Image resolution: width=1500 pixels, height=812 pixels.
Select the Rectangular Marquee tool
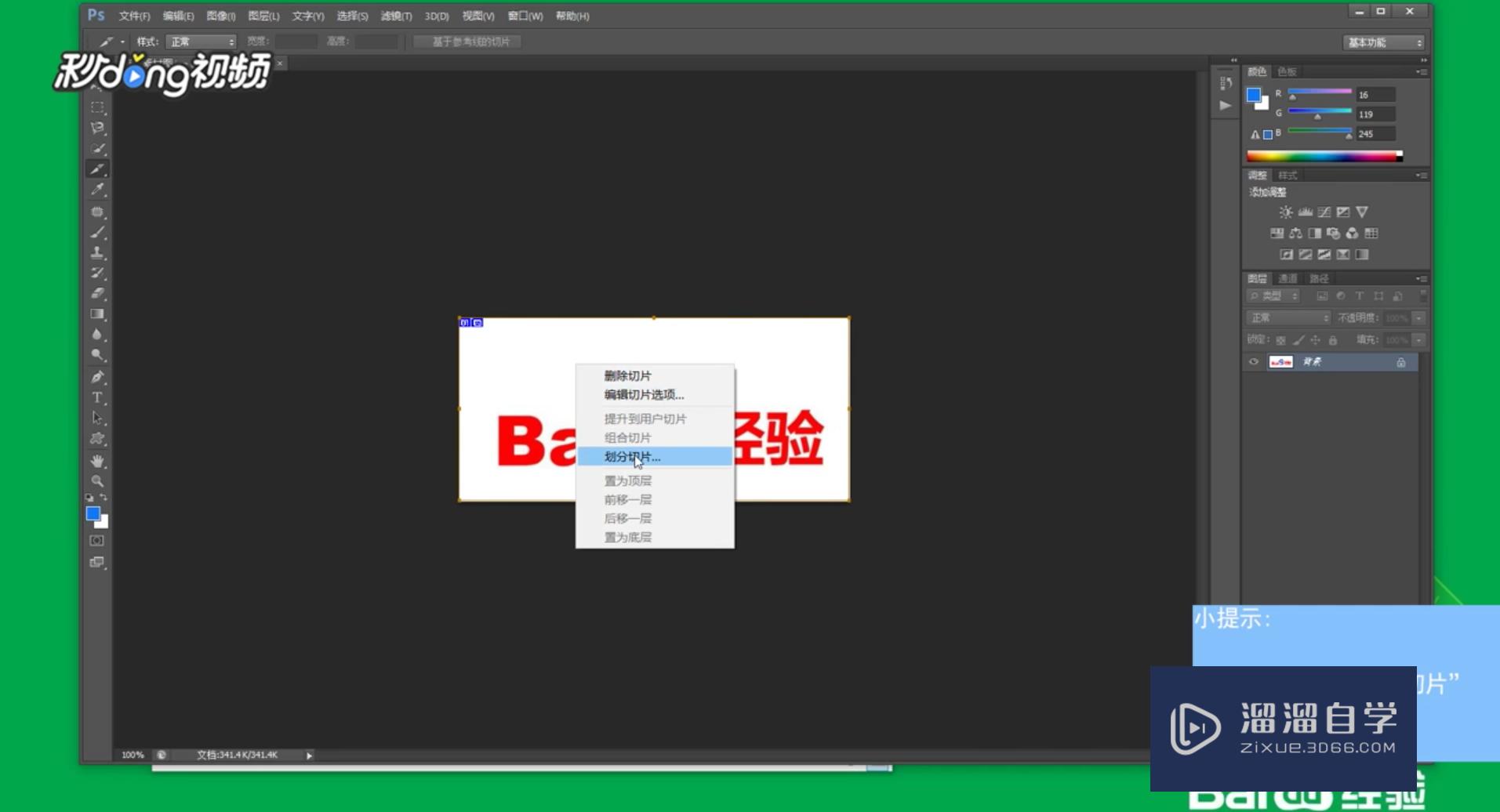click(97, 107)
